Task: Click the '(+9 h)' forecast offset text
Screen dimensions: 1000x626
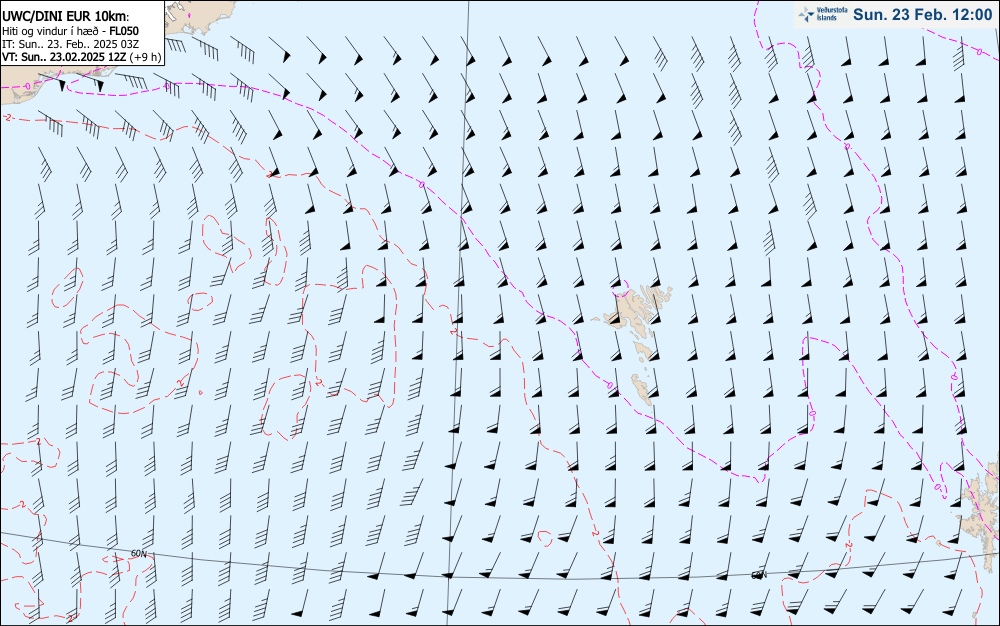Action: click(x=145, y=57)
